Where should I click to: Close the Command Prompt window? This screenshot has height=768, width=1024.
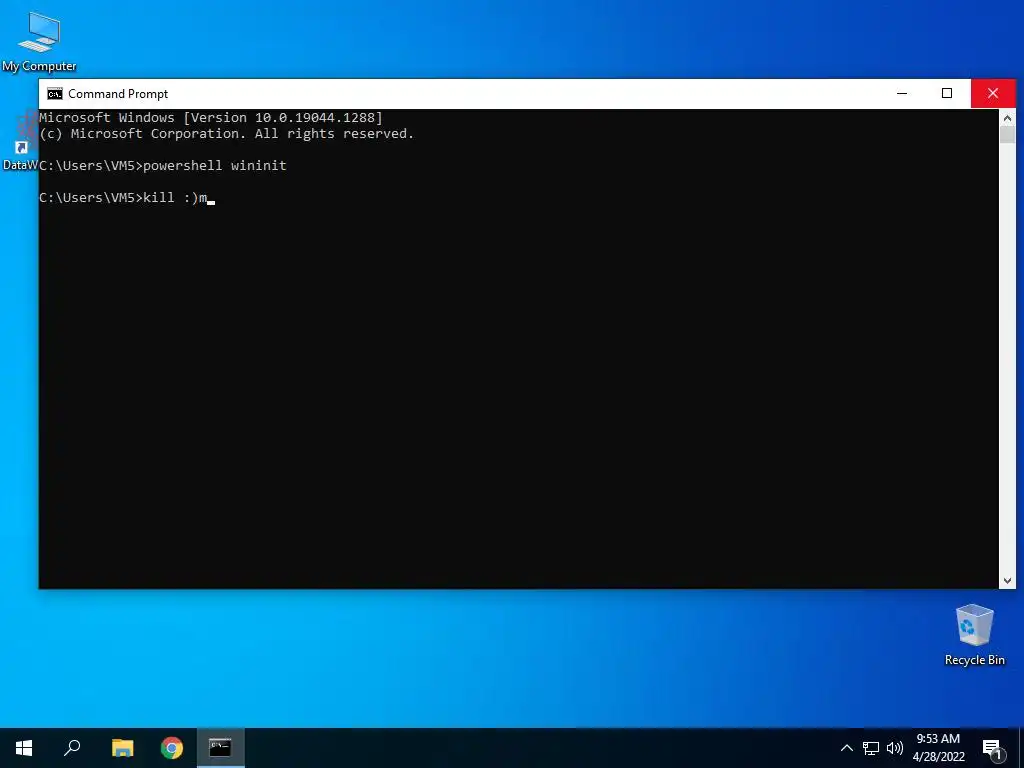993,93
